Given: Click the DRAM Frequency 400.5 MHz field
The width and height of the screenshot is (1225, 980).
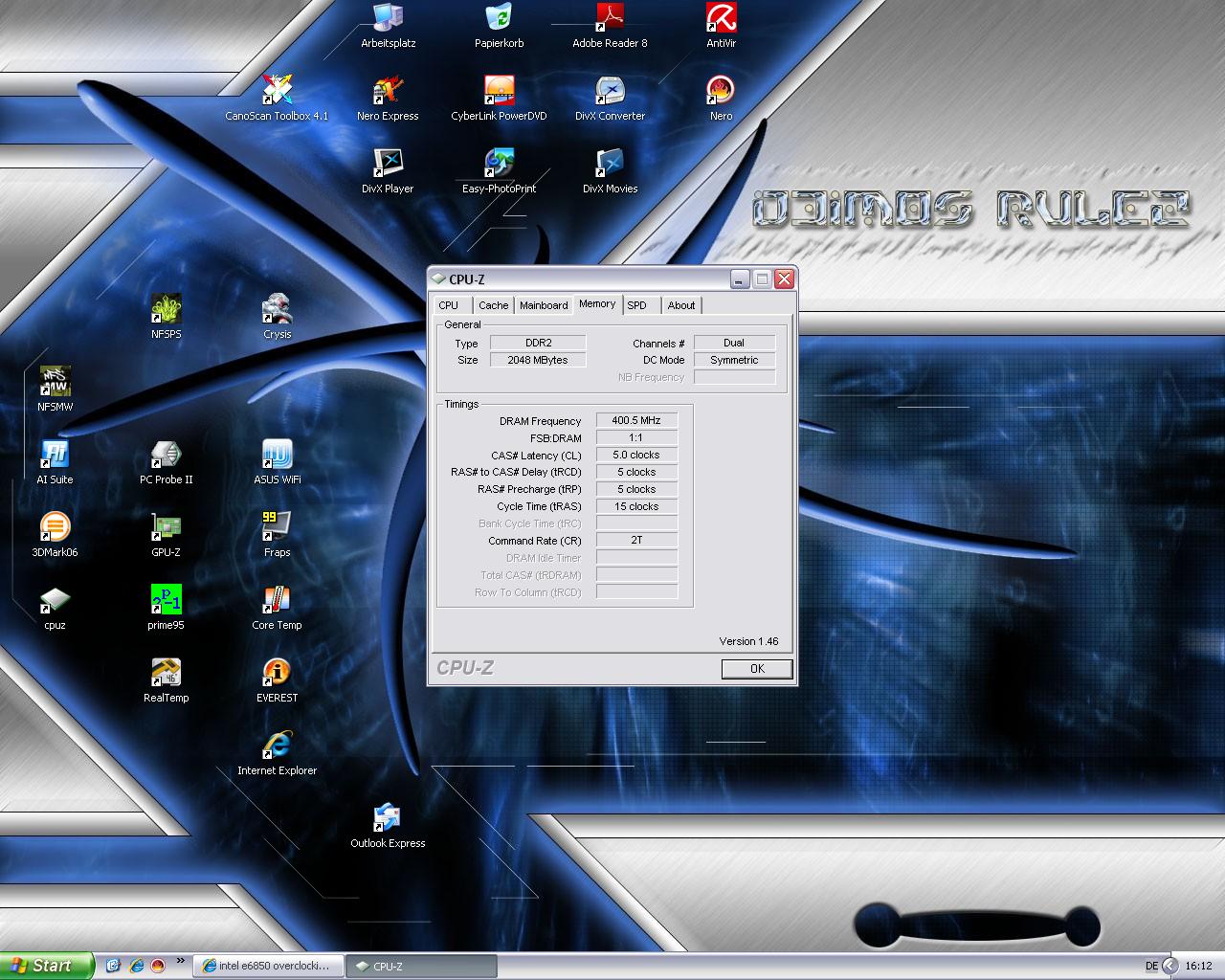Looking at the screenshot, I should coord(636,420).
